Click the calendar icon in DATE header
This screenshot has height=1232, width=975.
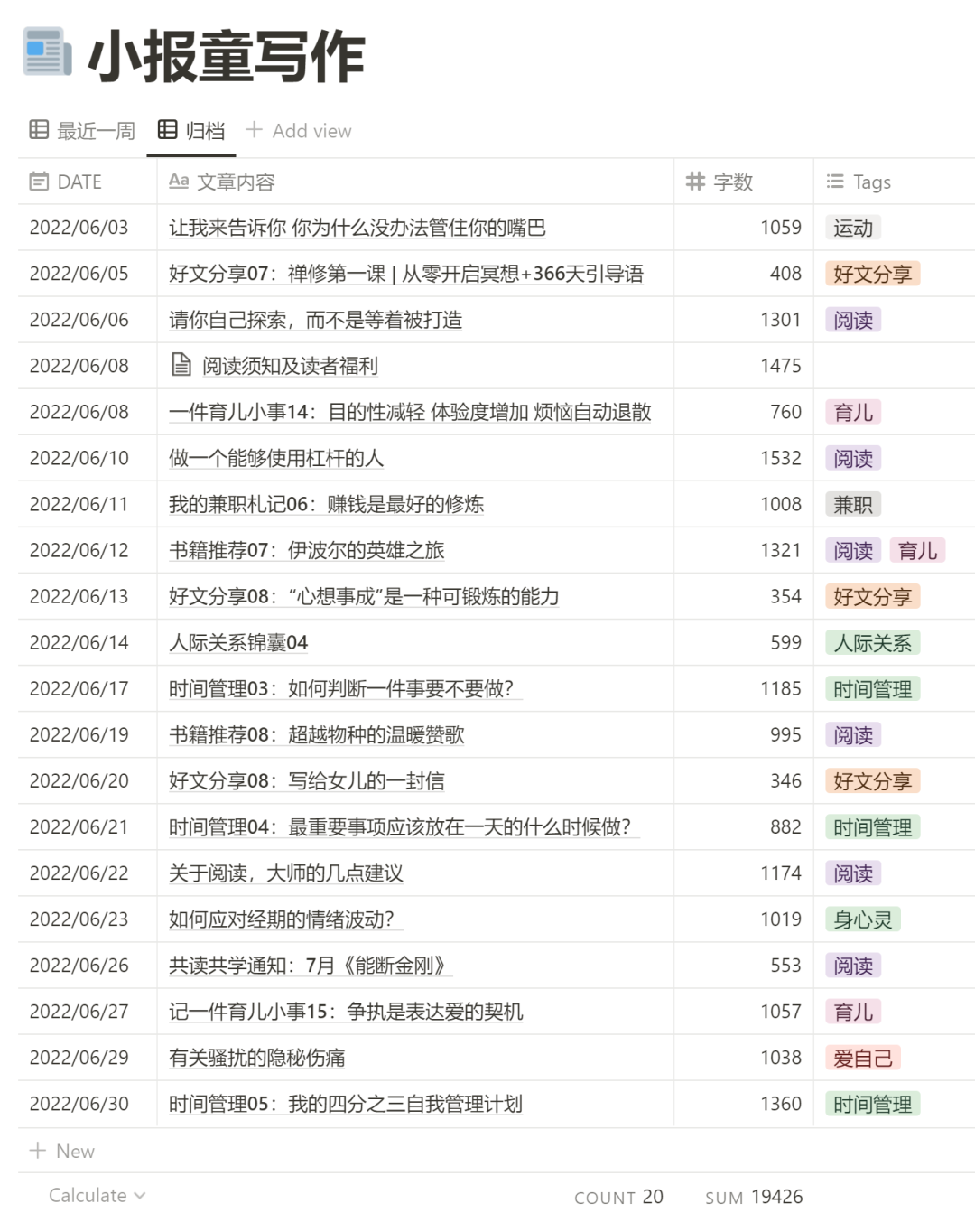39,182
